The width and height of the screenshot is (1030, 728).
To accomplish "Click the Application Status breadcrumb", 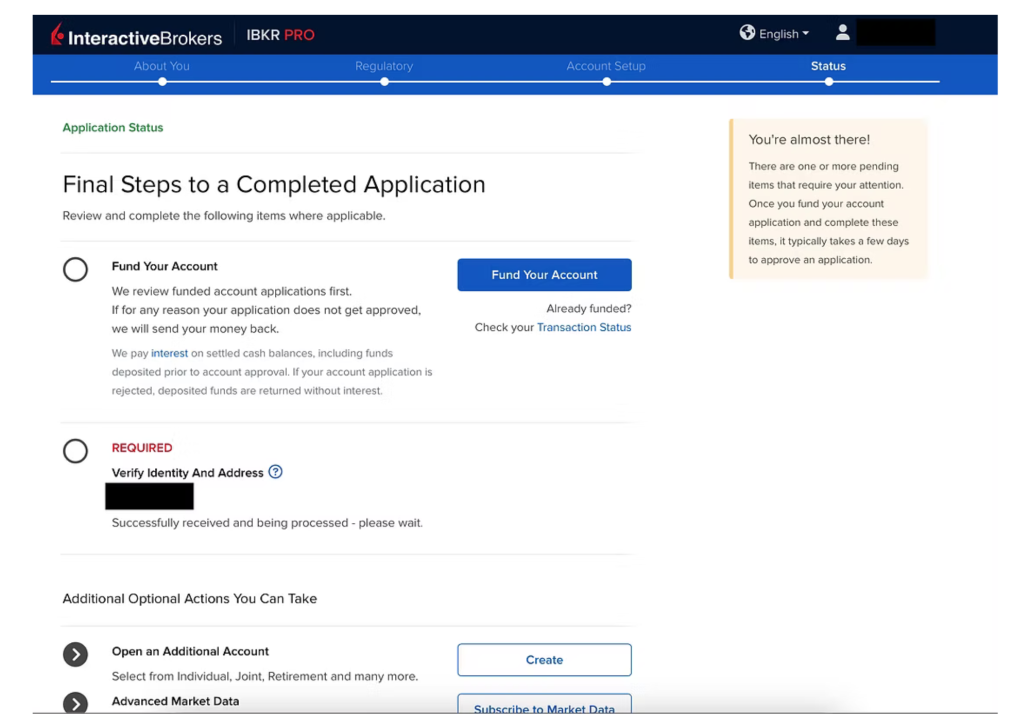I will point(113,127).
